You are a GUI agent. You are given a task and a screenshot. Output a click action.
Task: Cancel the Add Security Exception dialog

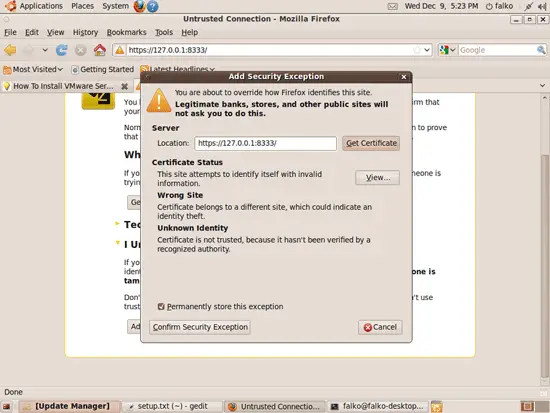[x=380, y=327]
